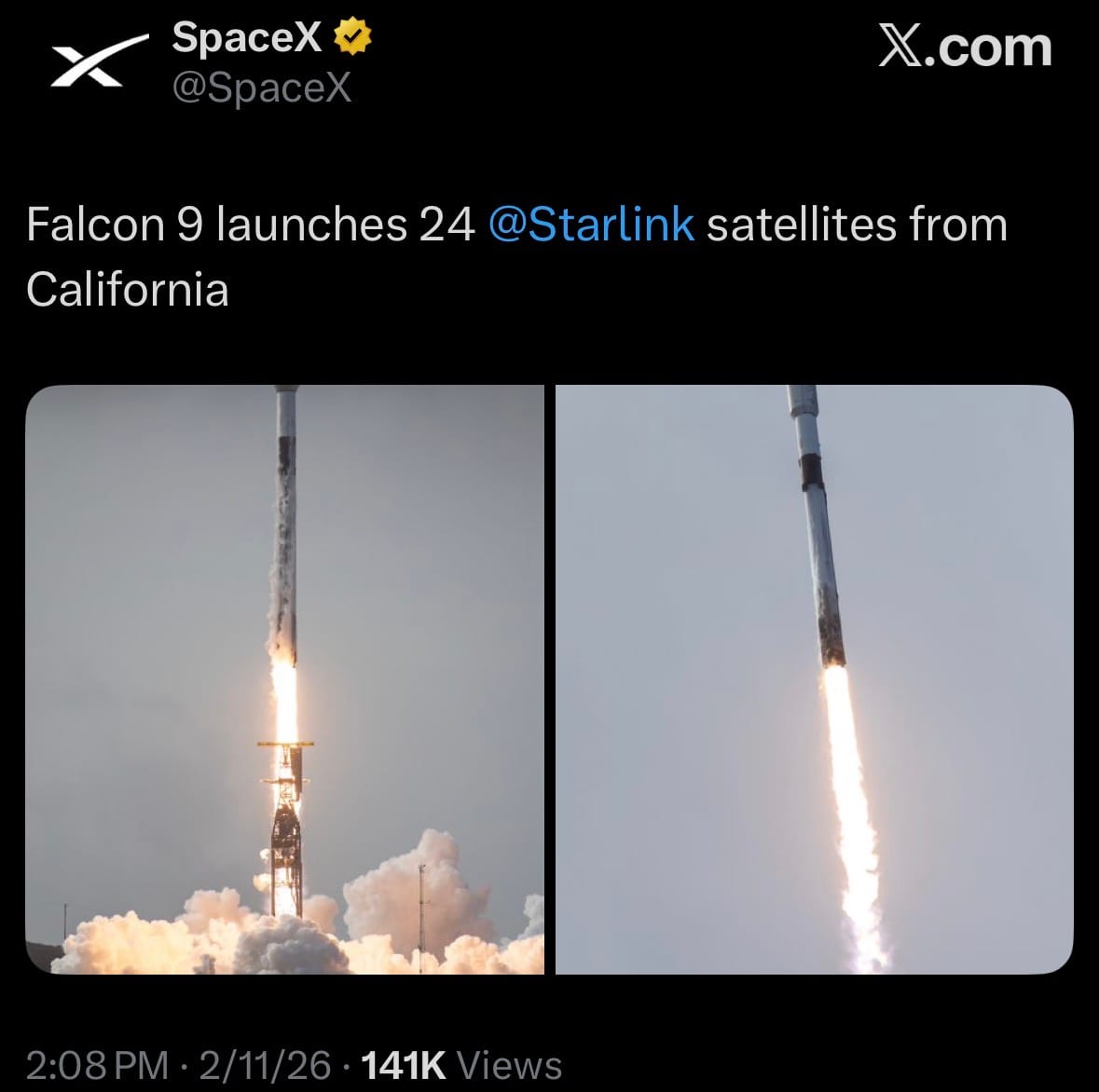Click the @SpaceX handle
Viewport: 1099px width, 1092px height.
(x=262, y=88)
